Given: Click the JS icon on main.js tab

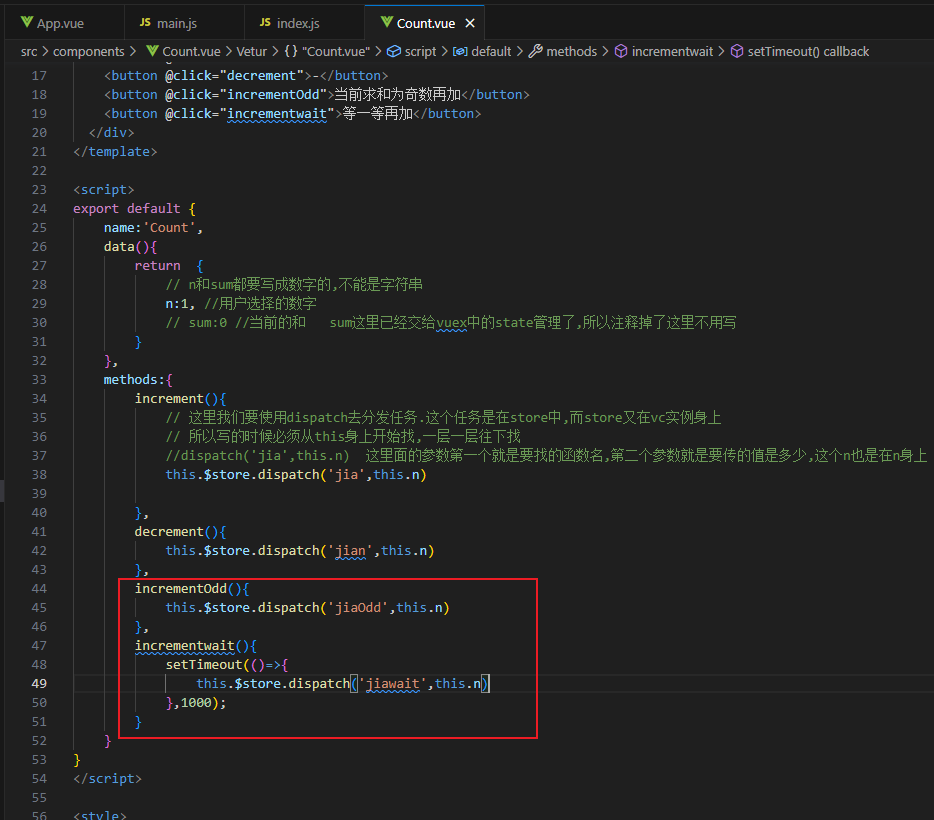Looking at the screenshot, I should [145, 23].
